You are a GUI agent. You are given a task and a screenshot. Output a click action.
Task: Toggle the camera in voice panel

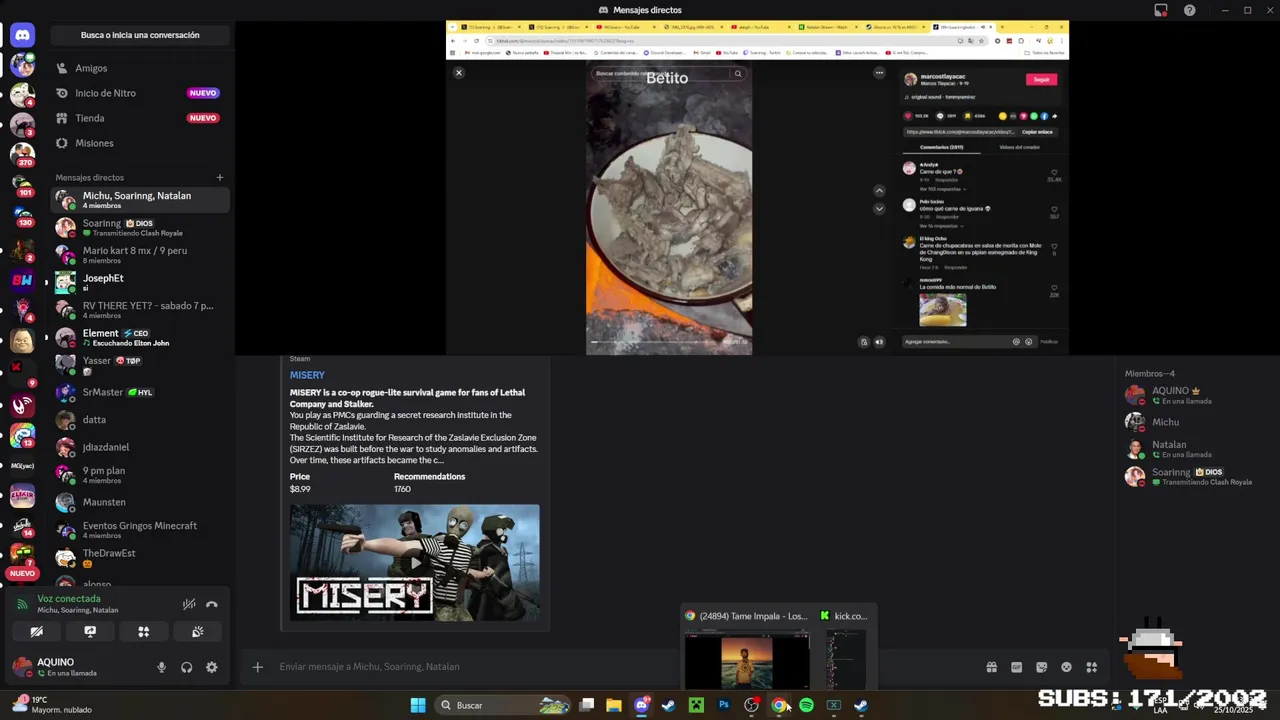36,632
